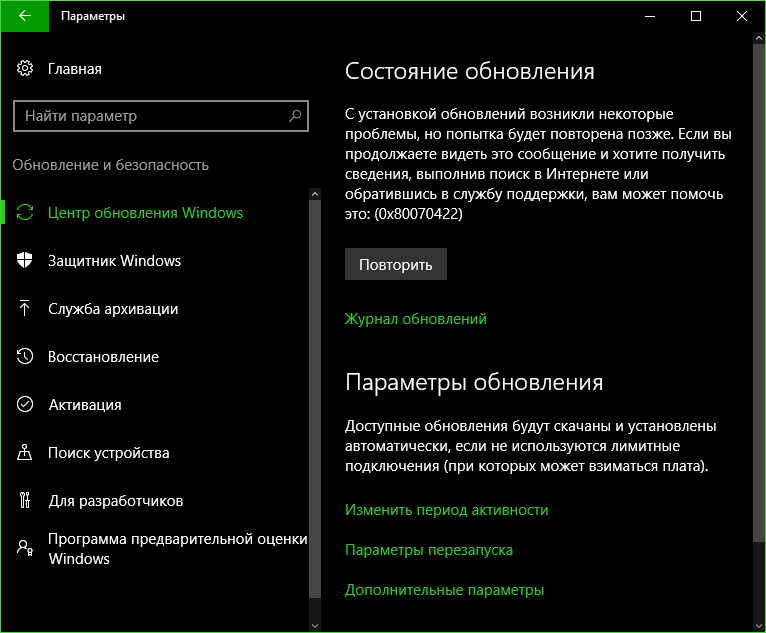This screenshot has height=633, width=766.
Task: Open the Защитник Windows section
Action: click(x=114, y=261)
